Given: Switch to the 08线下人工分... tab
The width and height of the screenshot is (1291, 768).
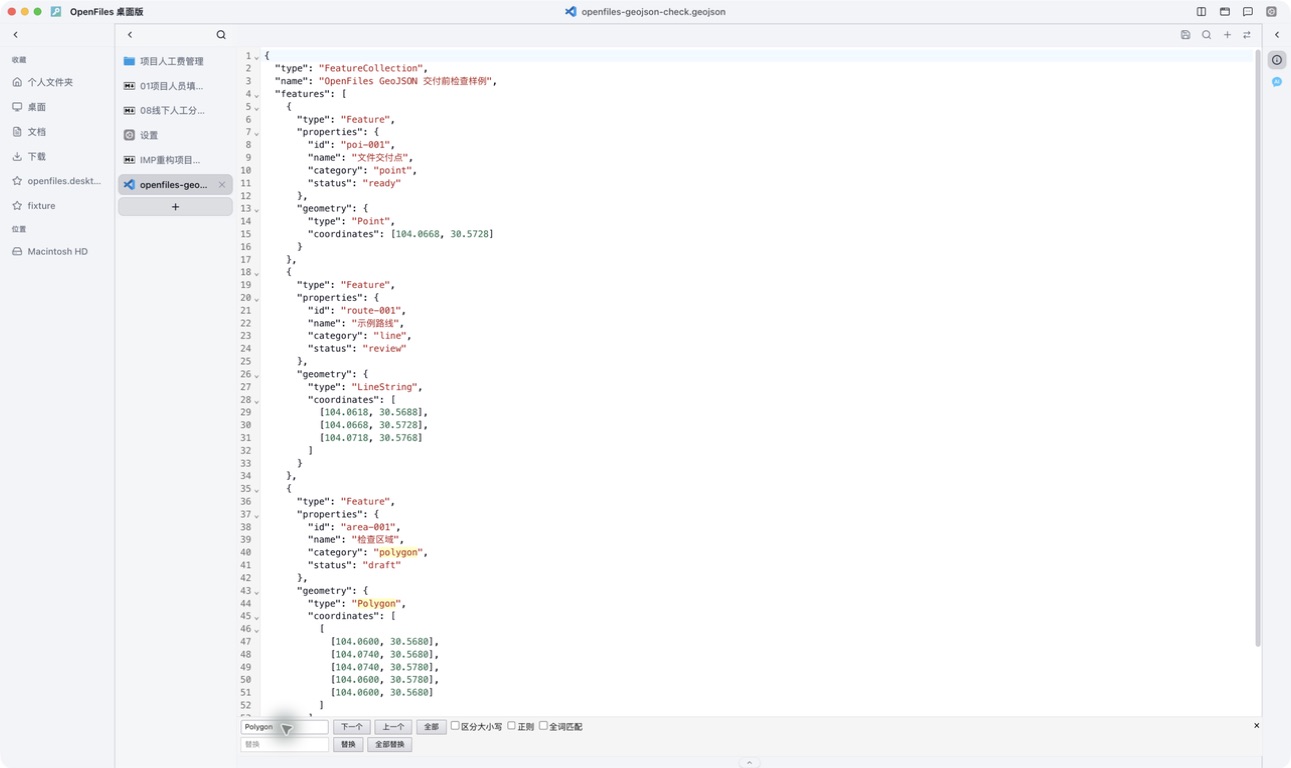Looking at the screenshot, I should [x=175, y=111].
